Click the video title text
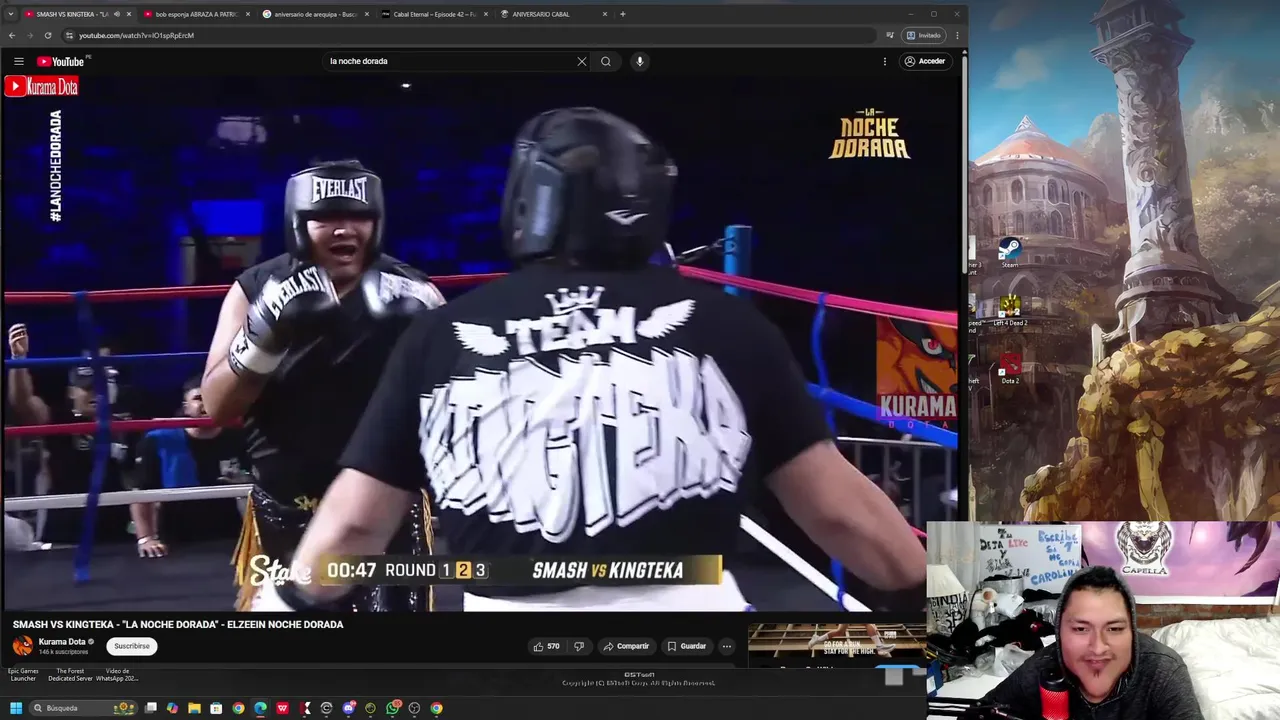This screenshot has width=1280, height=720. click(178, 624)
